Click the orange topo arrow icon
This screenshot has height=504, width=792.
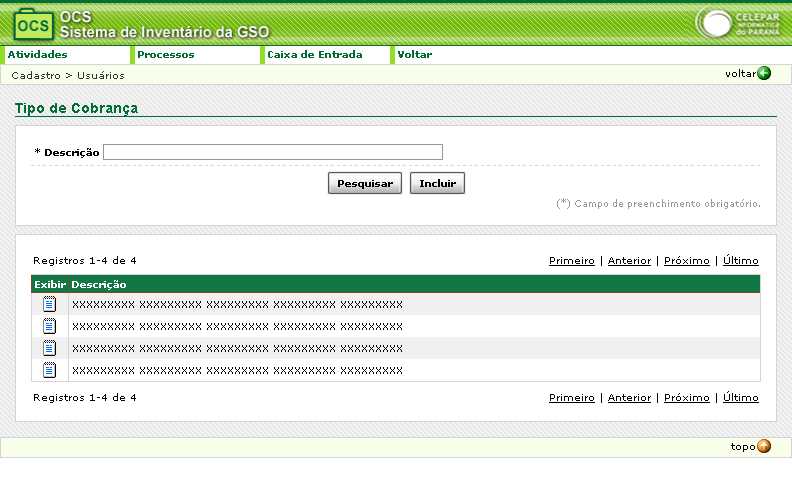[764, 446]
